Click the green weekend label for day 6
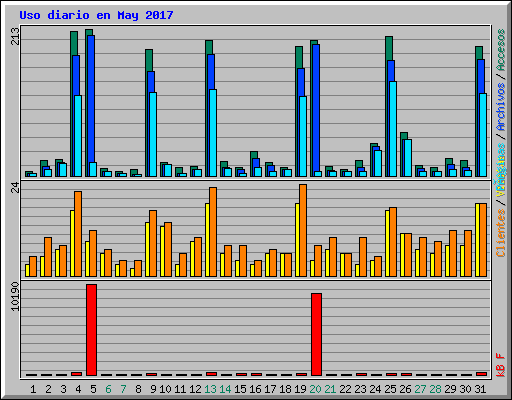Image resolution: width=512 pixels, height=400 pixels. point(108,389)
